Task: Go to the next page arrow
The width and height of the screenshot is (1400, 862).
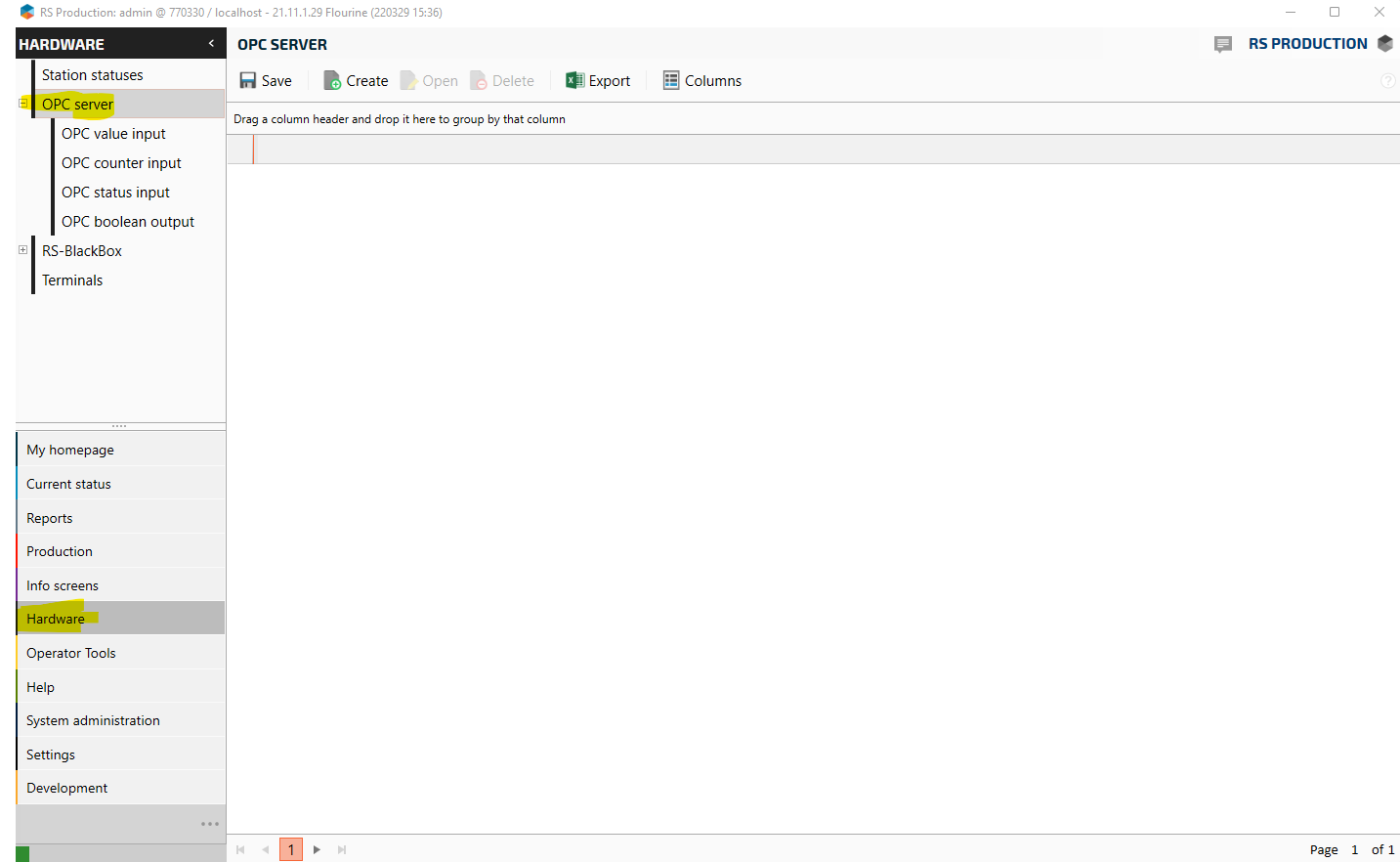Action: click(x=317, y=849)
